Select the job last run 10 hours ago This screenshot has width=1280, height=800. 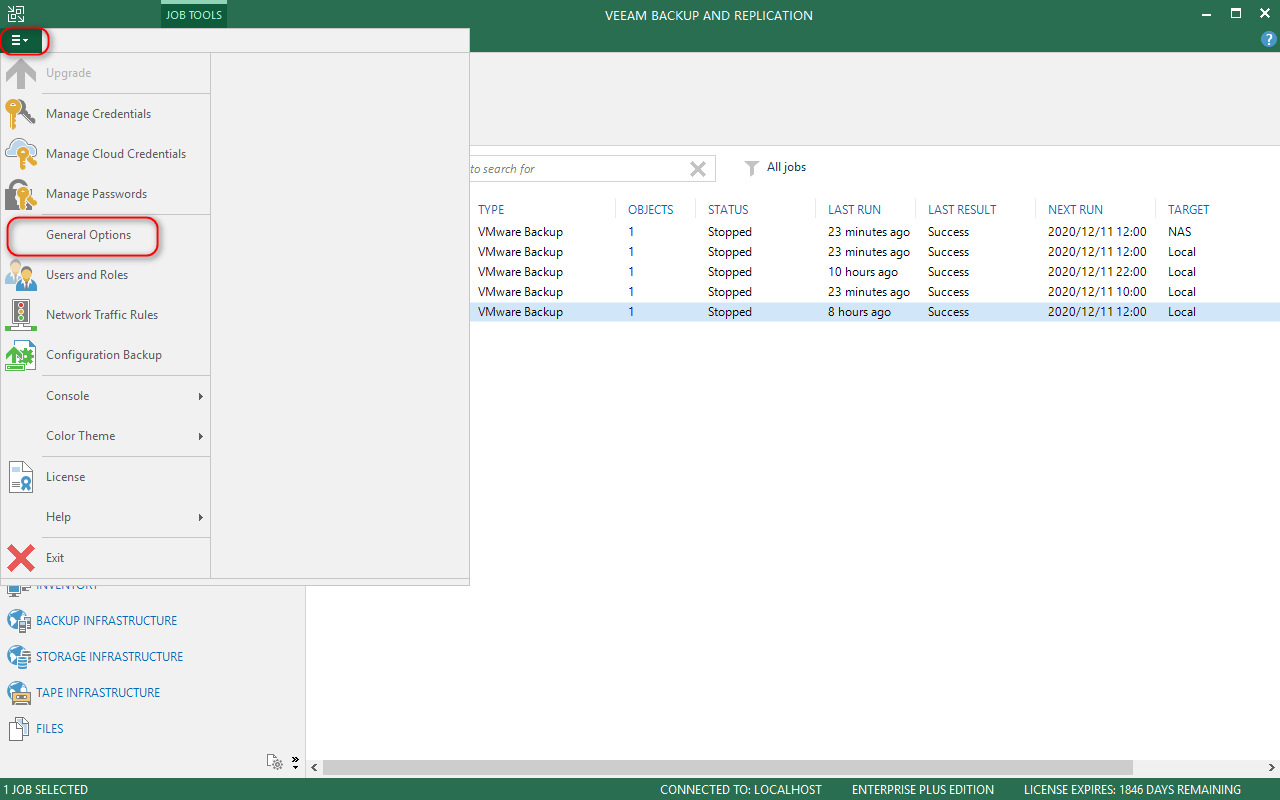point(875,272)
